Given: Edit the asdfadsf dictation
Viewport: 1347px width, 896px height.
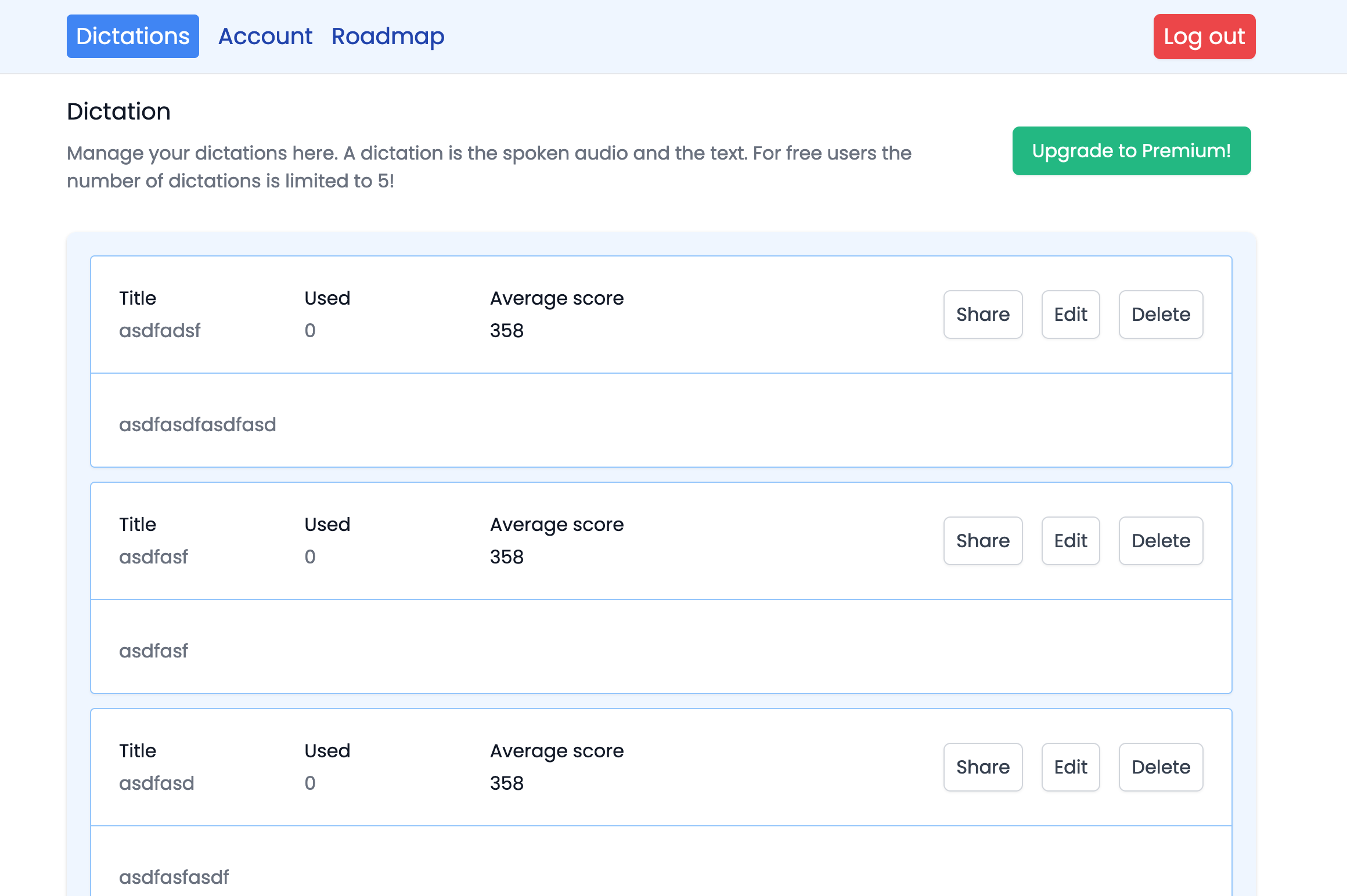Looking at the screenshot, I should 1070,315.
